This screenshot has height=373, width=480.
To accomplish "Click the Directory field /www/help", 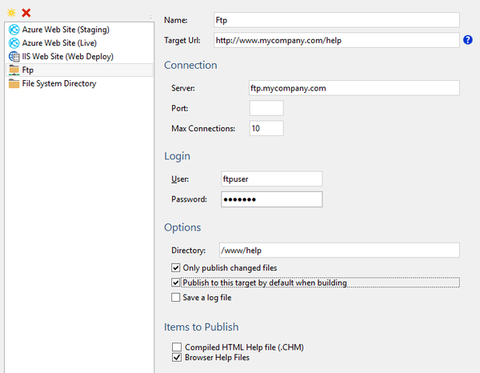I will point(339,250).
